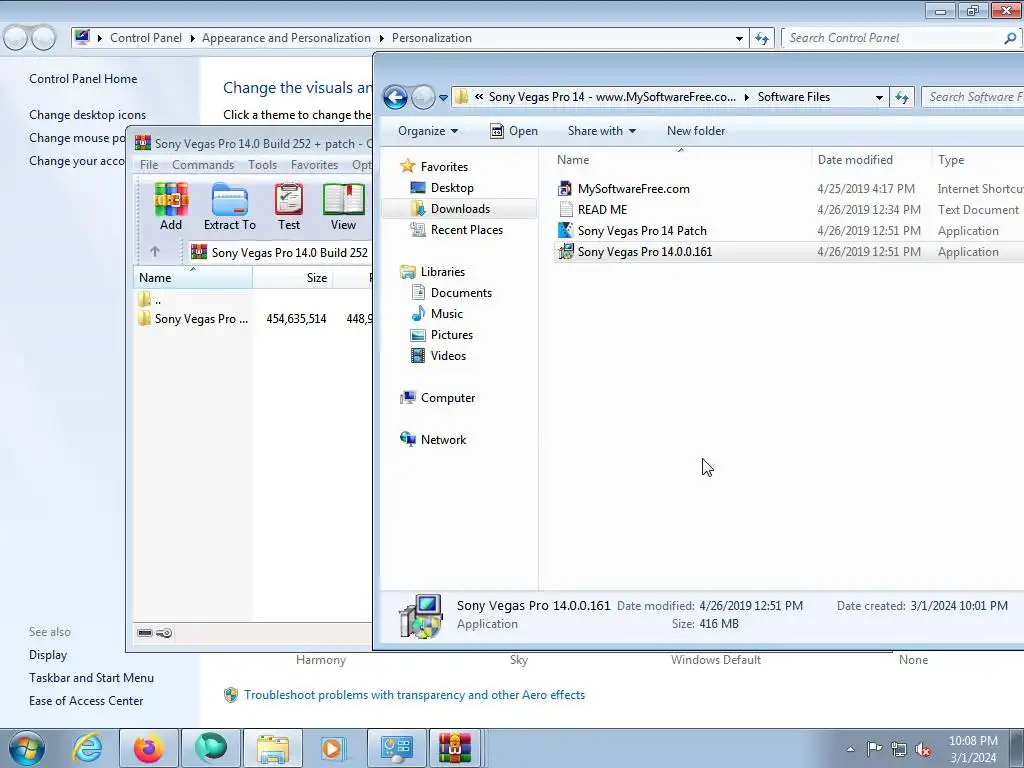Screen dimensions: 1024x768
Task: Click the muted volume tray icon
Action: (x=923, y=750)
